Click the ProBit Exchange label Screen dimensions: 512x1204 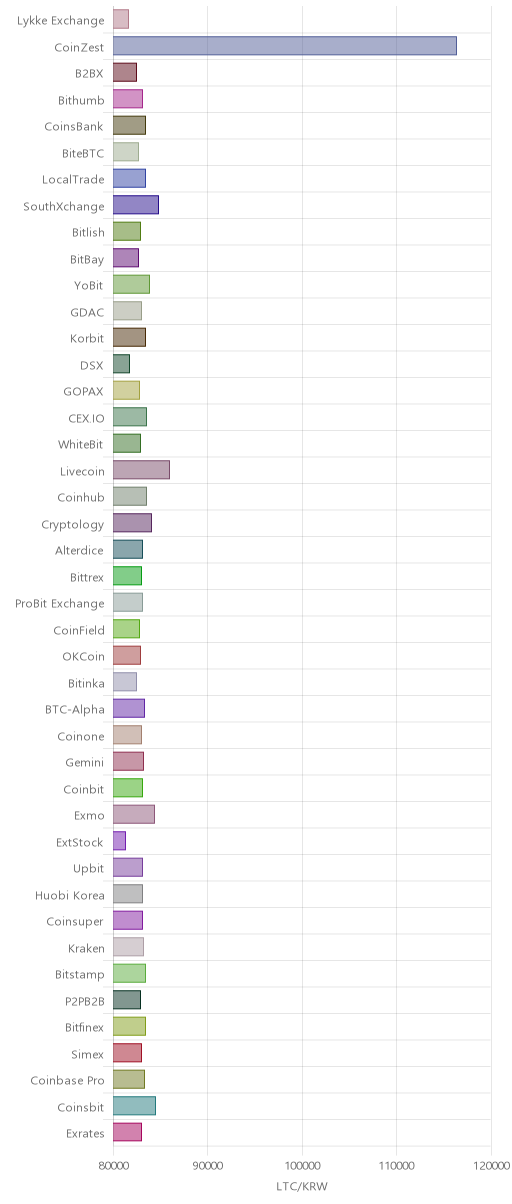tap(60, 603)
